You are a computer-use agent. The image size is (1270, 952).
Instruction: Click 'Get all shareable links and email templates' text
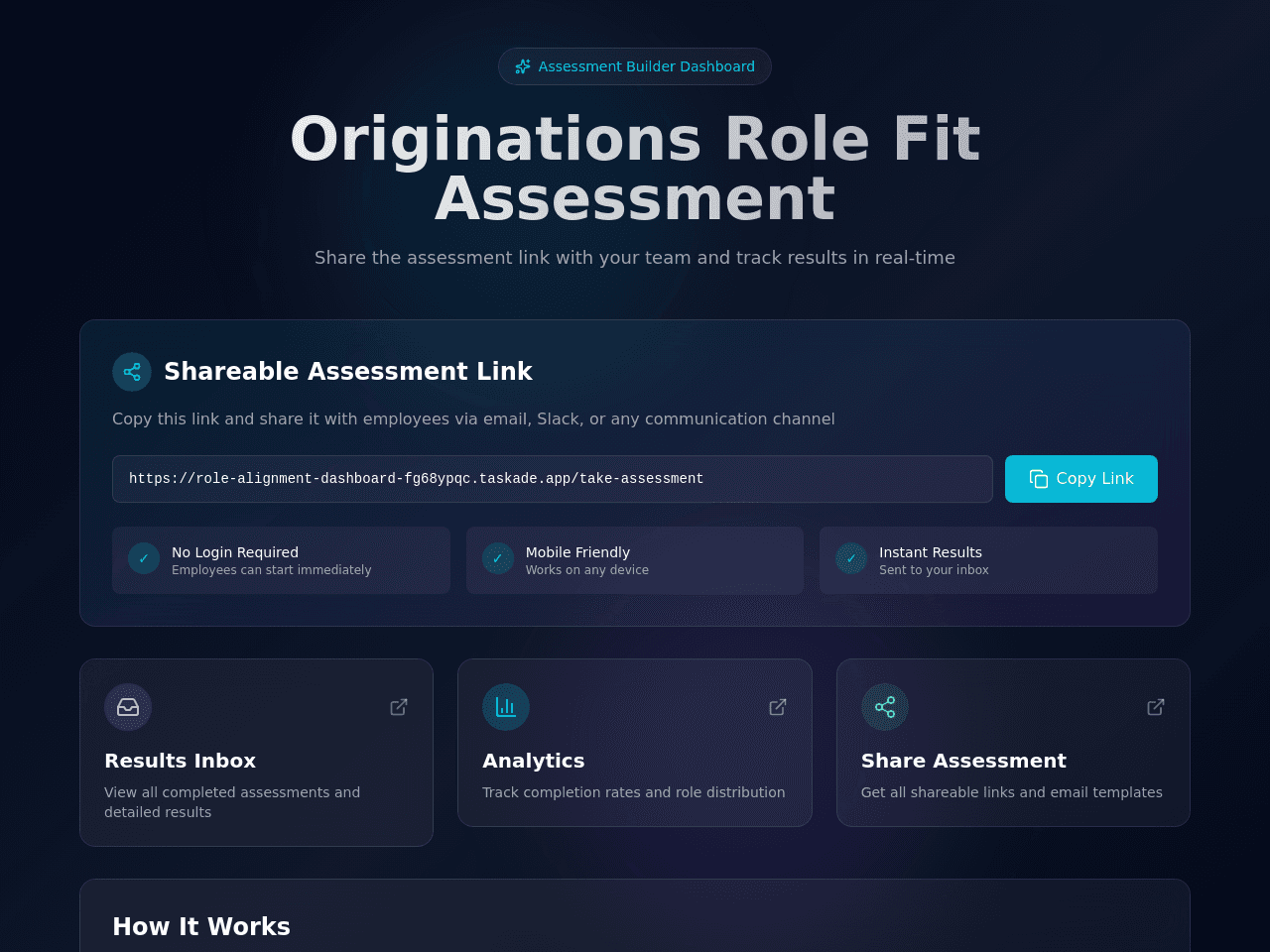pyautogui.click(x=1012, y=792)
